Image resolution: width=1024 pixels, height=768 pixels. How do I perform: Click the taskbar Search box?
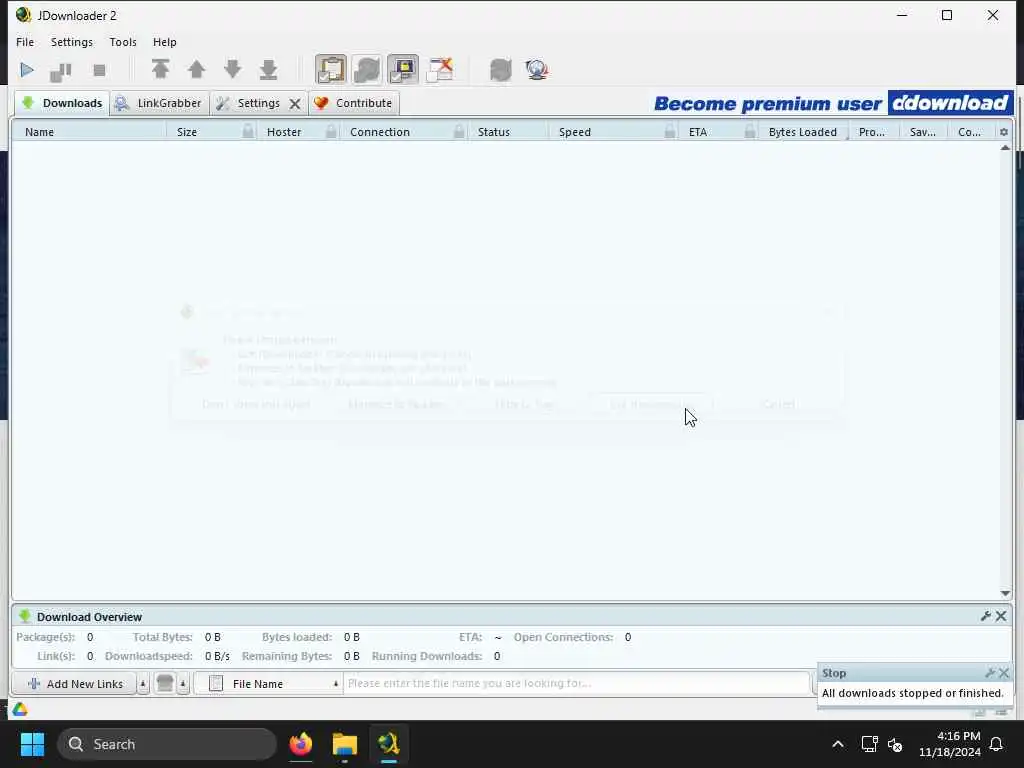[167, 744]
